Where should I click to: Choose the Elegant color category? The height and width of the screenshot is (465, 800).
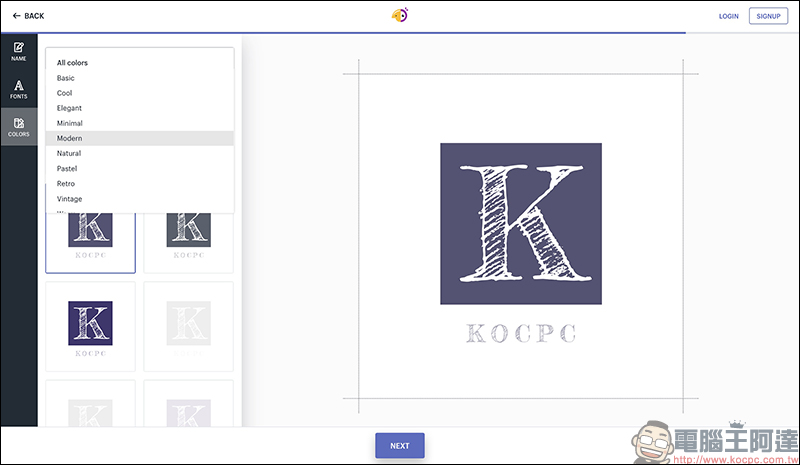pos(140,108)
